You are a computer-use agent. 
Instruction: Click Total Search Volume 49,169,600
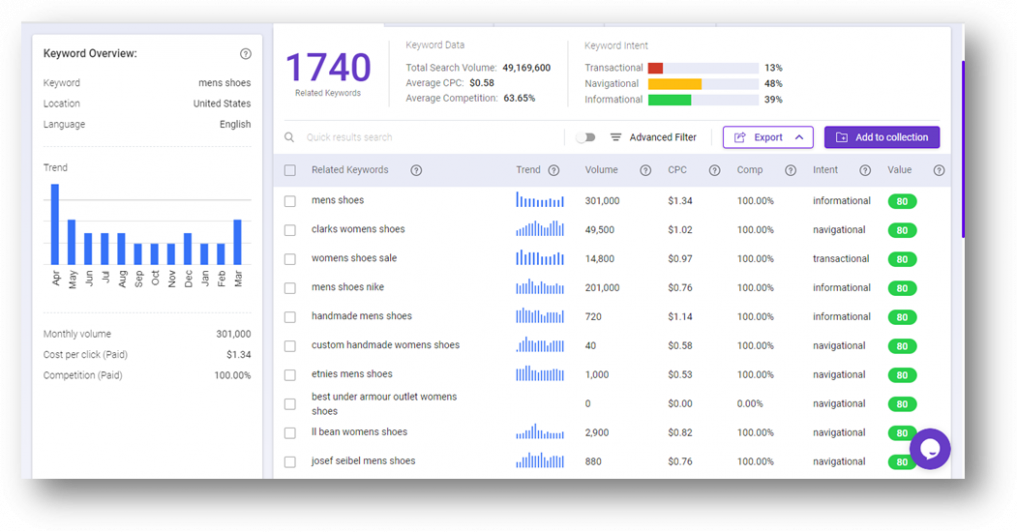527,67
